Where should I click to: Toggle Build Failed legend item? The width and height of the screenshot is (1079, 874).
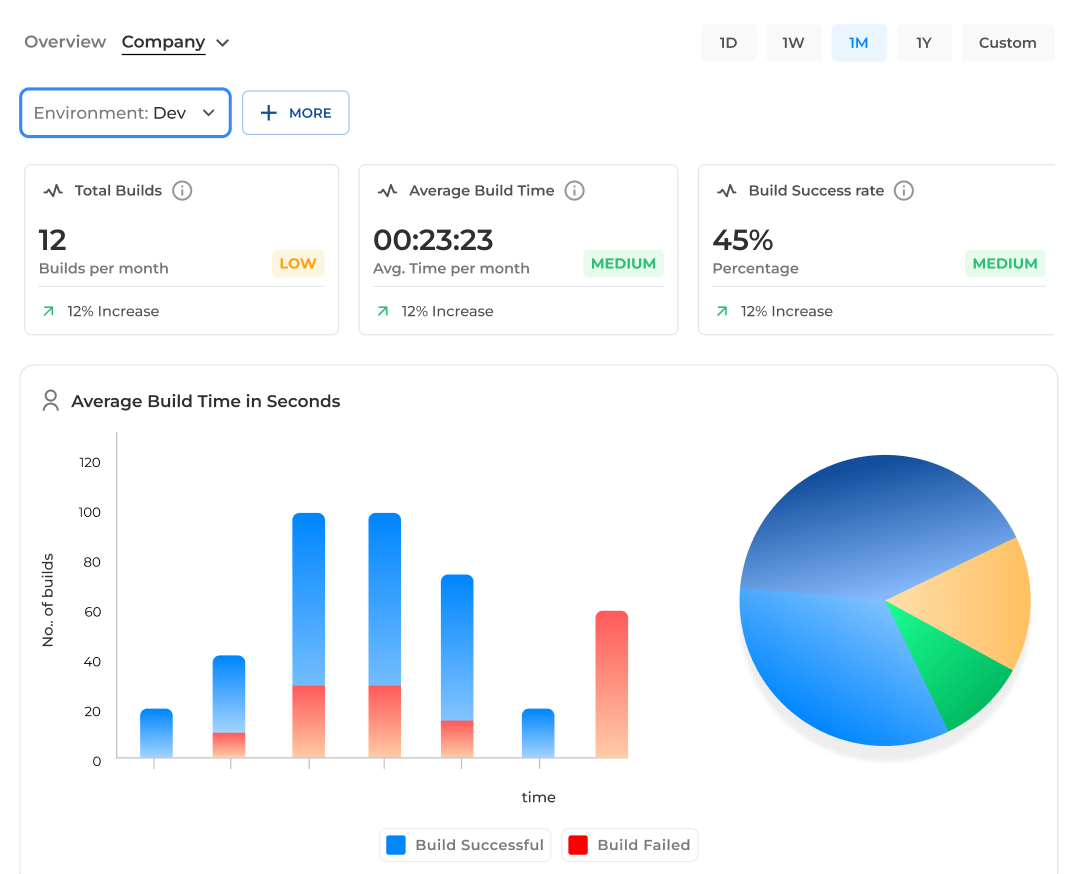pyautogui.click(x=629, y=845)
